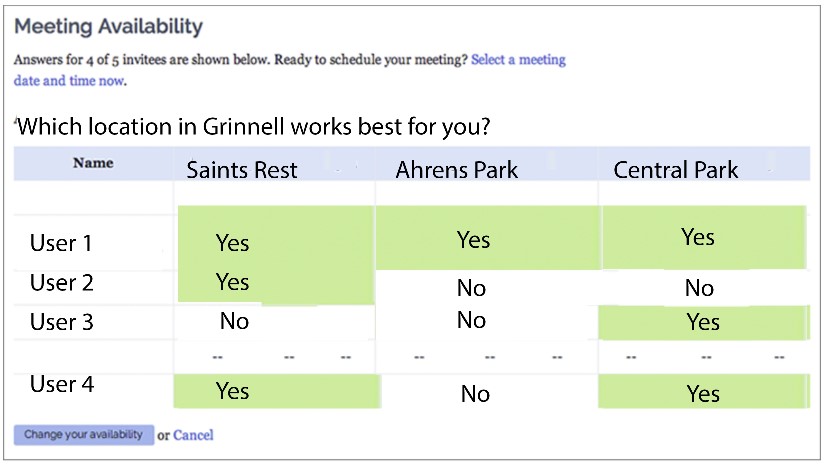Click User 2's Yes for Saints Rest
The width and height of the screenshot is (829, 471).
coord(232,282)
